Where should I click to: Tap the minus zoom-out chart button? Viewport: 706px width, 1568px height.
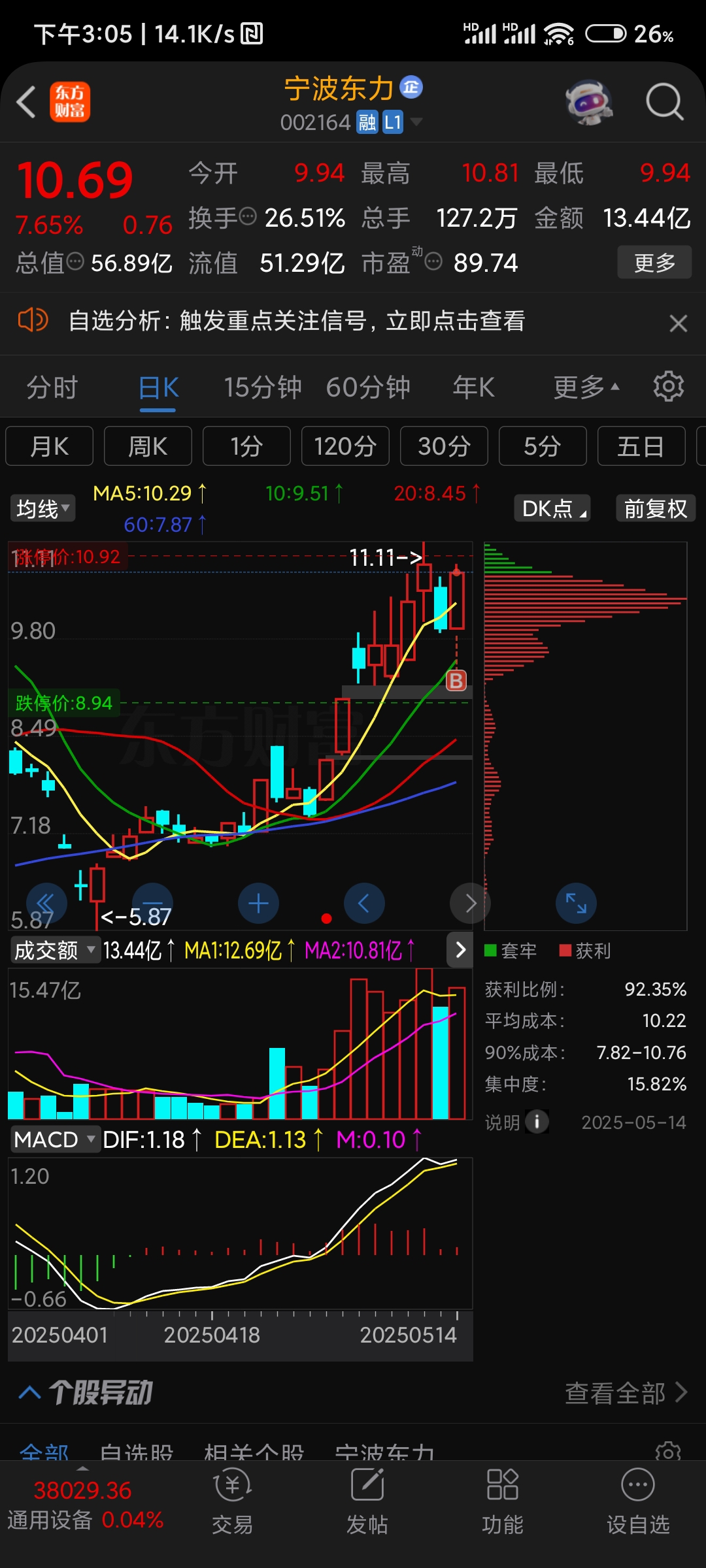[152, 904]
